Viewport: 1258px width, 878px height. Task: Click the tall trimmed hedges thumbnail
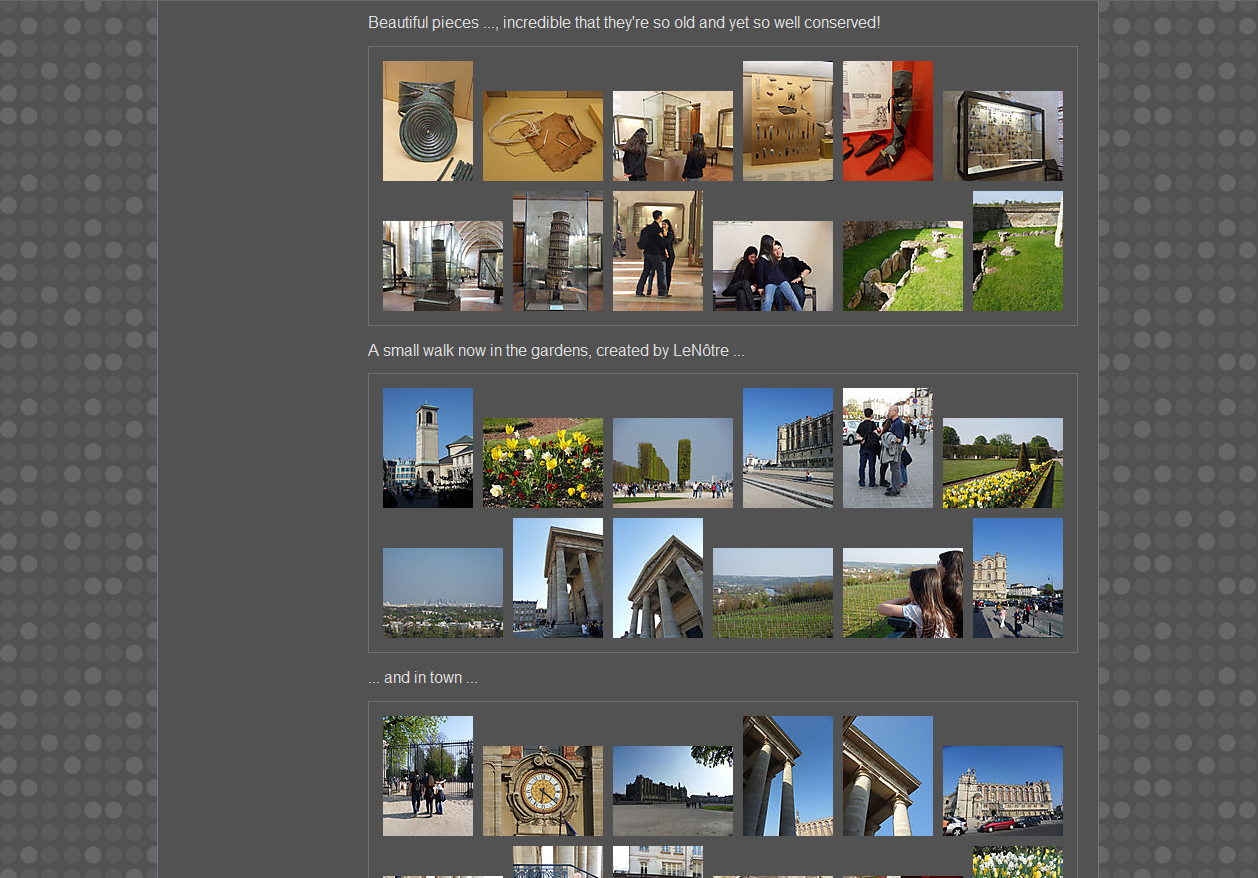click(672, 463)
